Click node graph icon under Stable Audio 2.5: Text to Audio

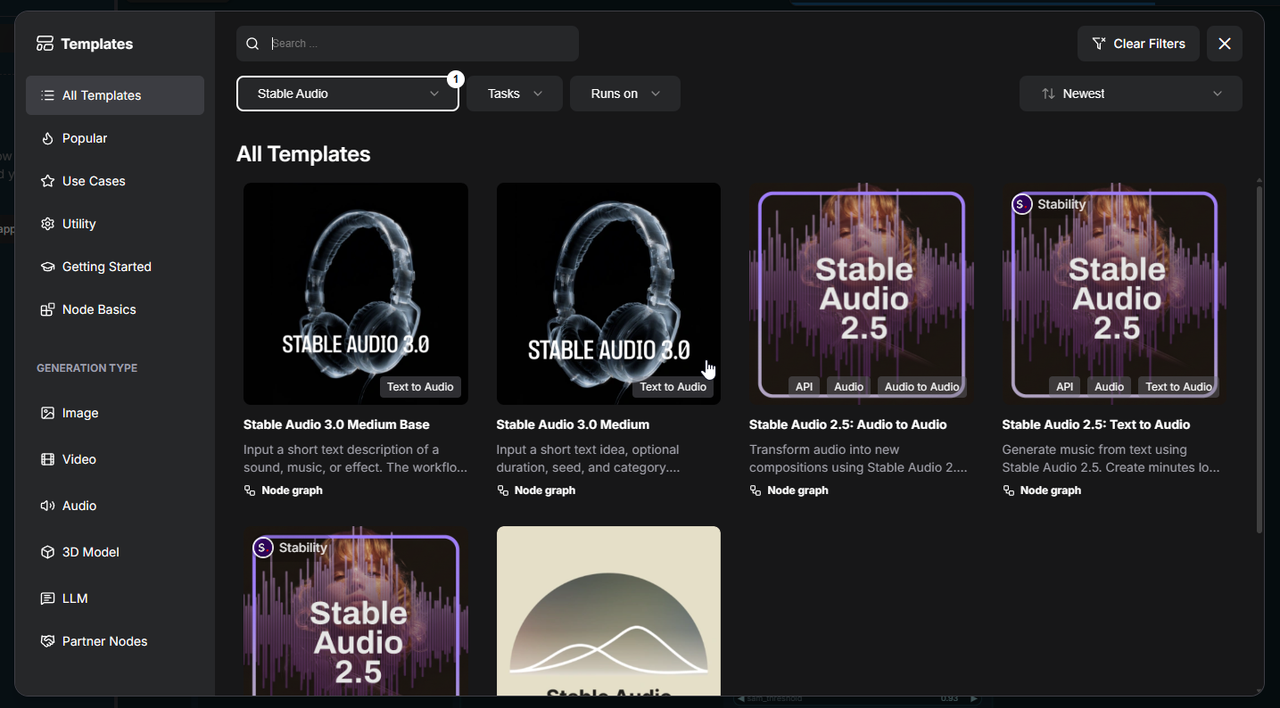click(1008, 491)
